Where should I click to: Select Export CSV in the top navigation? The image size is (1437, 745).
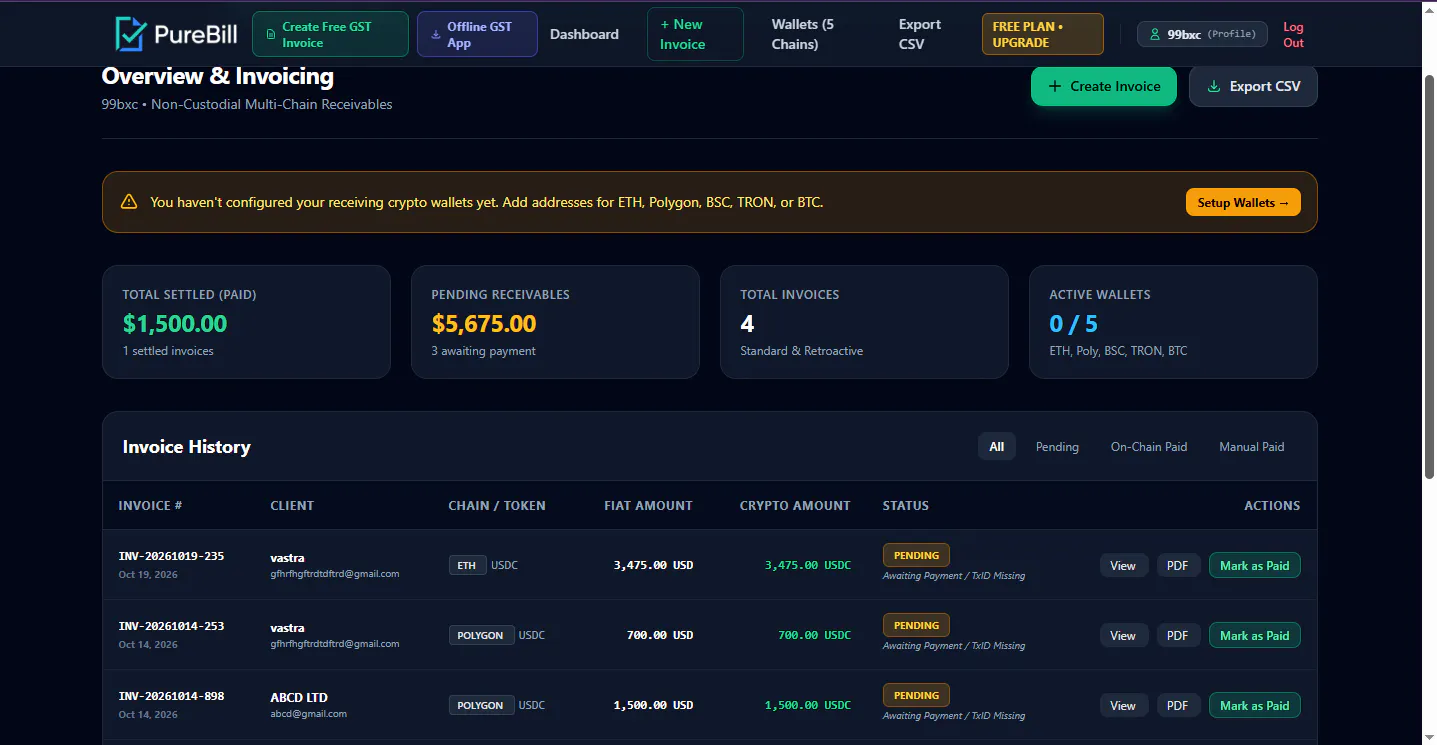(x=920, y=34)
